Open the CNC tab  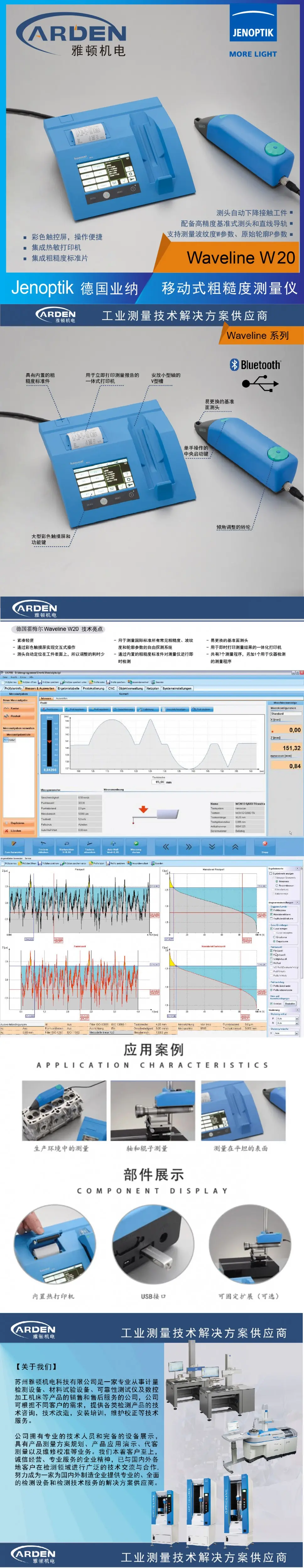111,688
